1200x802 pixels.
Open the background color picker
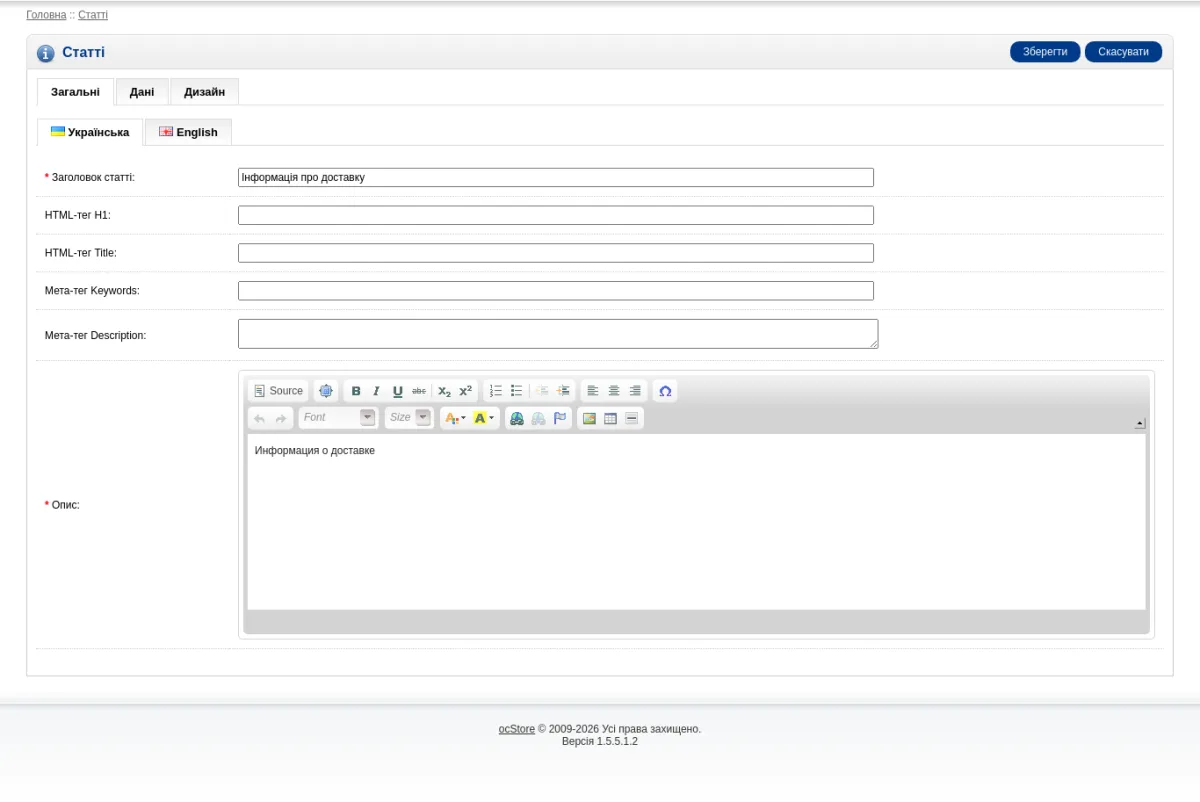tap(484, 418)
